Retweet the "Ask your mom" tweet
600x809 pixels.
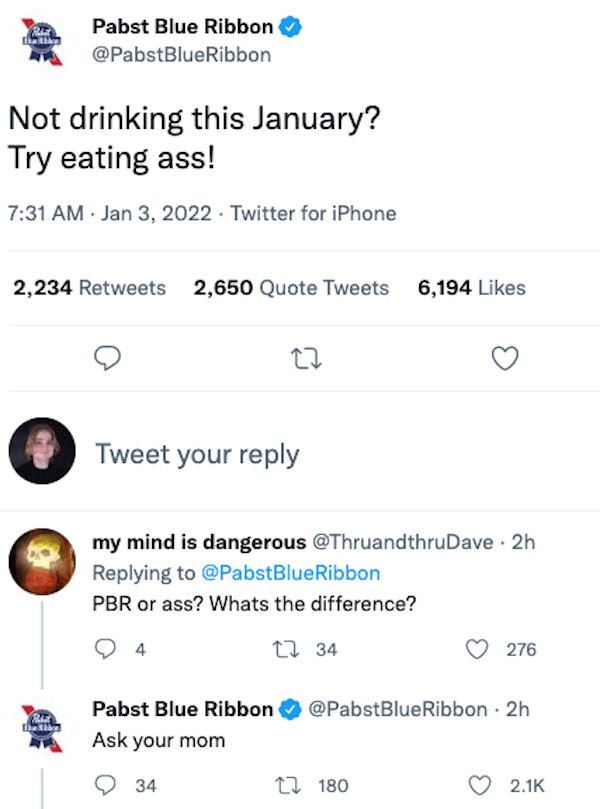[x=297, y=785]
